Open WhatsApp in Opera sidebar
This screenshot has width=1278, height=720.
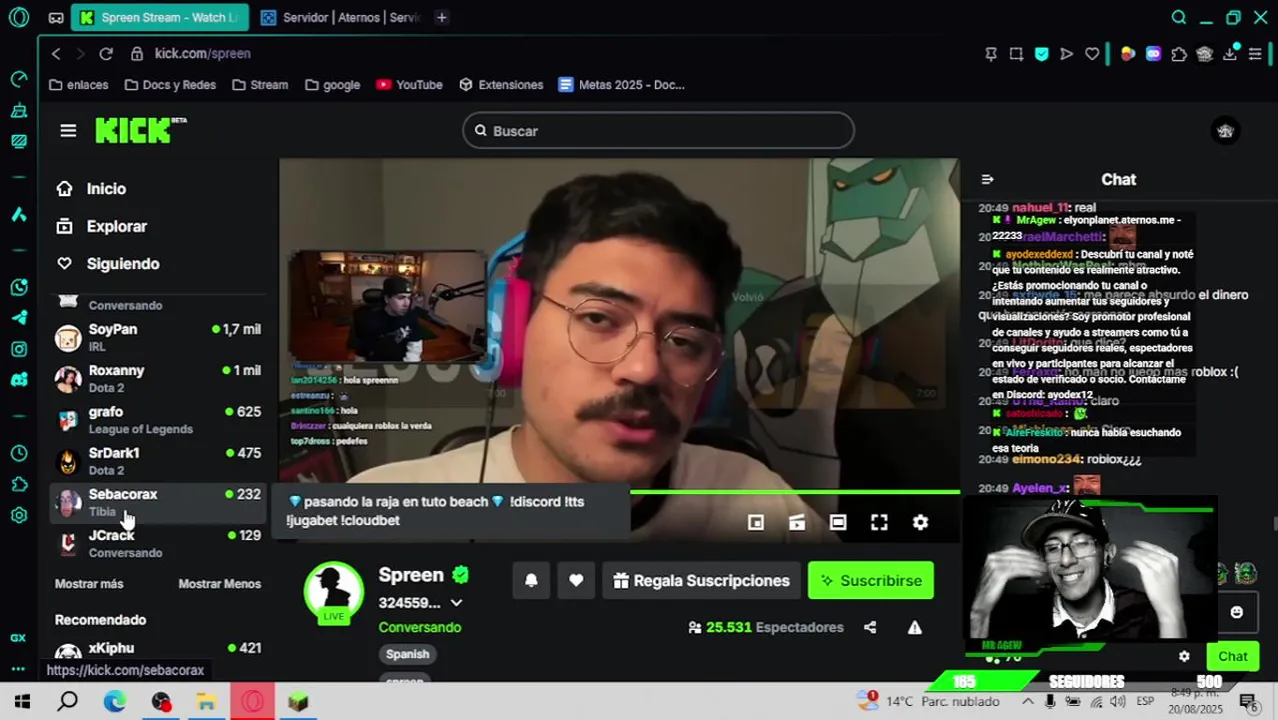point(18,288)
